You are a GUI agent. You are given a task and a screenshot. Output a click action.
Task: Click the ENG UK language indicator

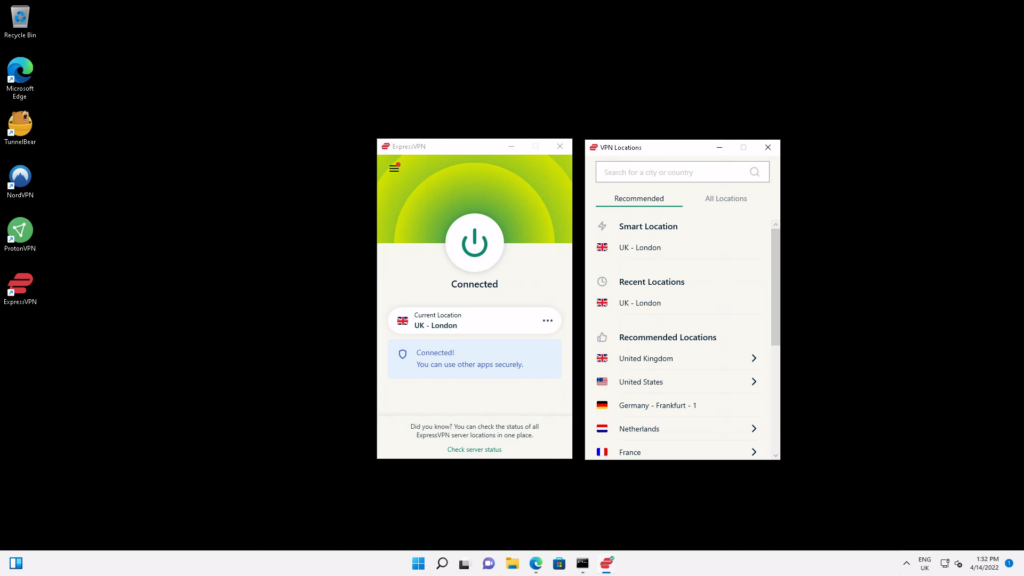click(x=925, y=564)
